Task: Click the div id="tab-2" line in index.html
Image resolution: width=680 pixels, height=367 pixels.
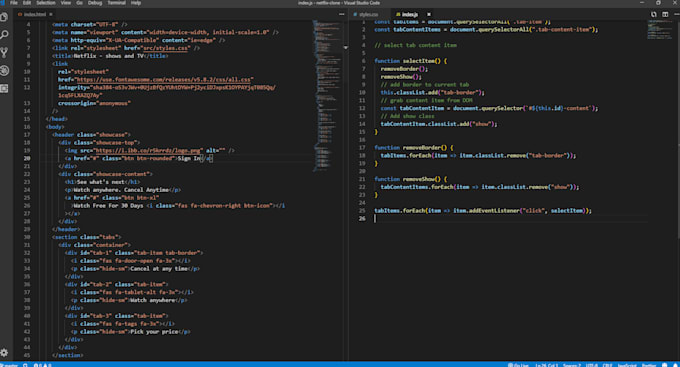Action: pyautogui.click(x=117, y=285)
